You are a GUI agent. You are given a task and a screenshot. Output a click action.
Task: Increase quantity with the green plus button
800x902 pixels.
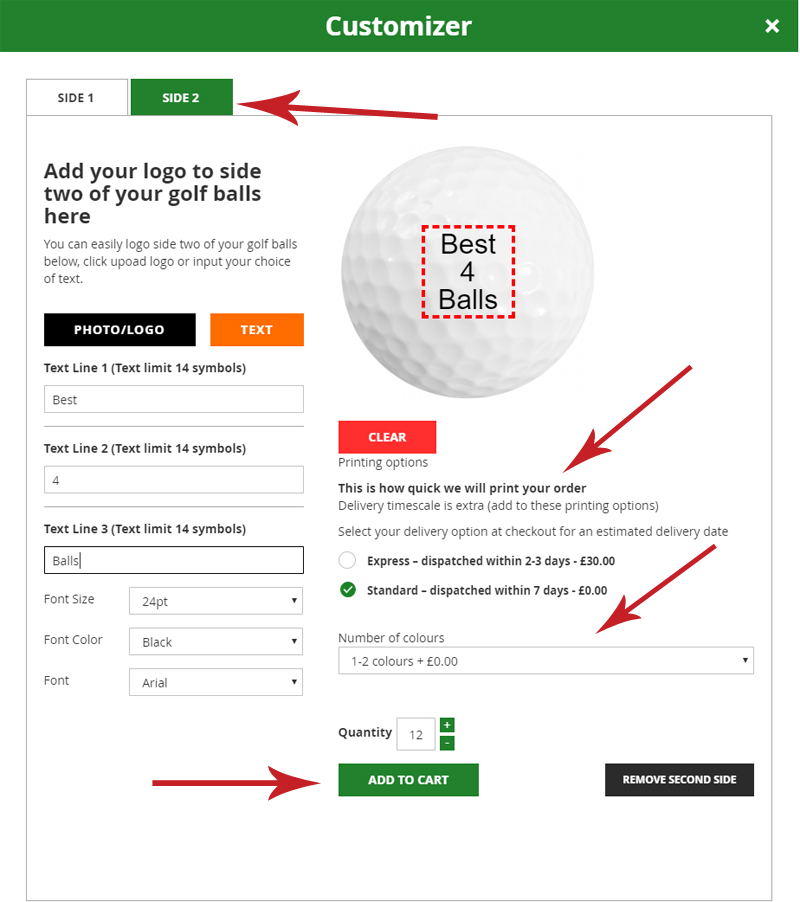(x=447, y=725)
